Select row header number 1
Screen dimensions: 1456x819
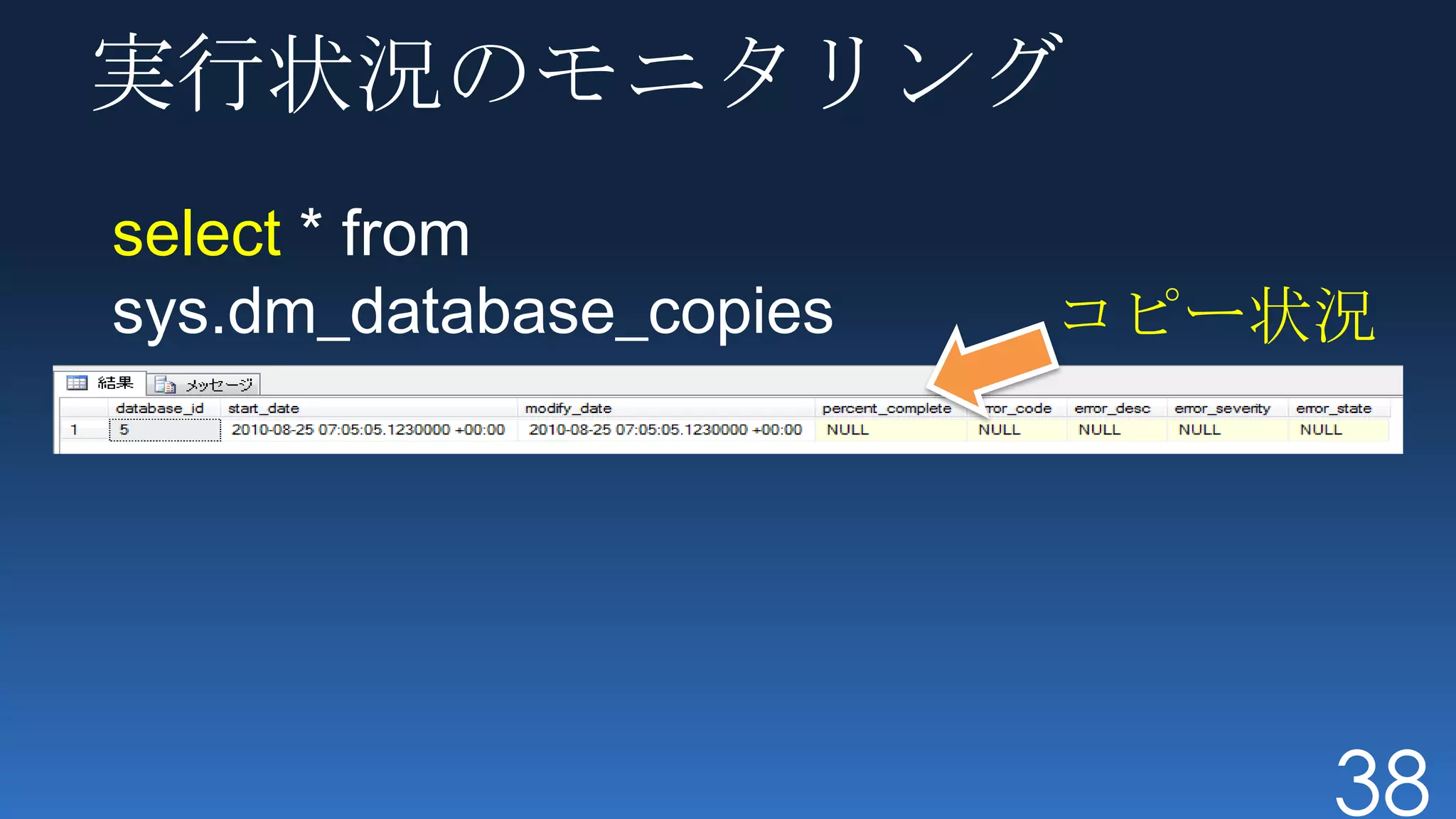[84, 429]
